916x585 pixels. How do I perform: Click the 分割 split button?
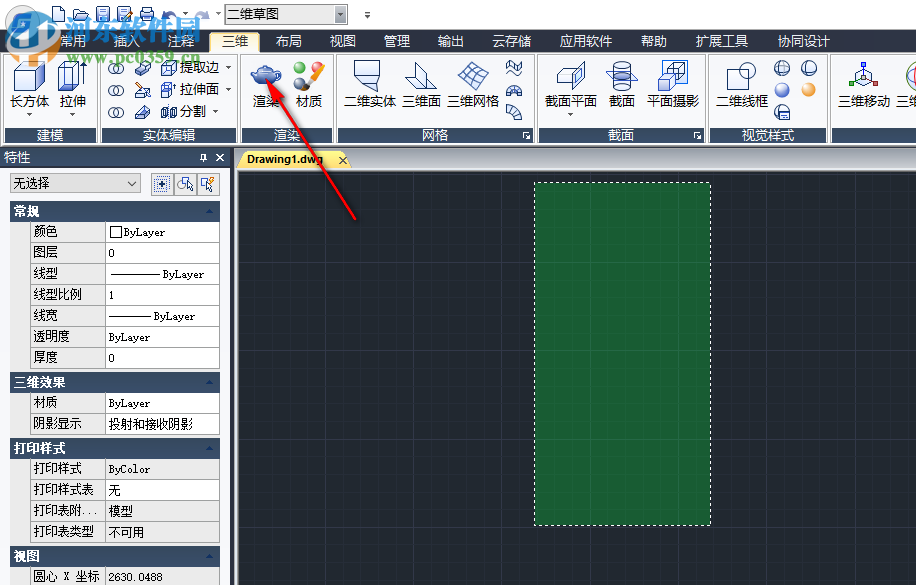coord(184,111)
